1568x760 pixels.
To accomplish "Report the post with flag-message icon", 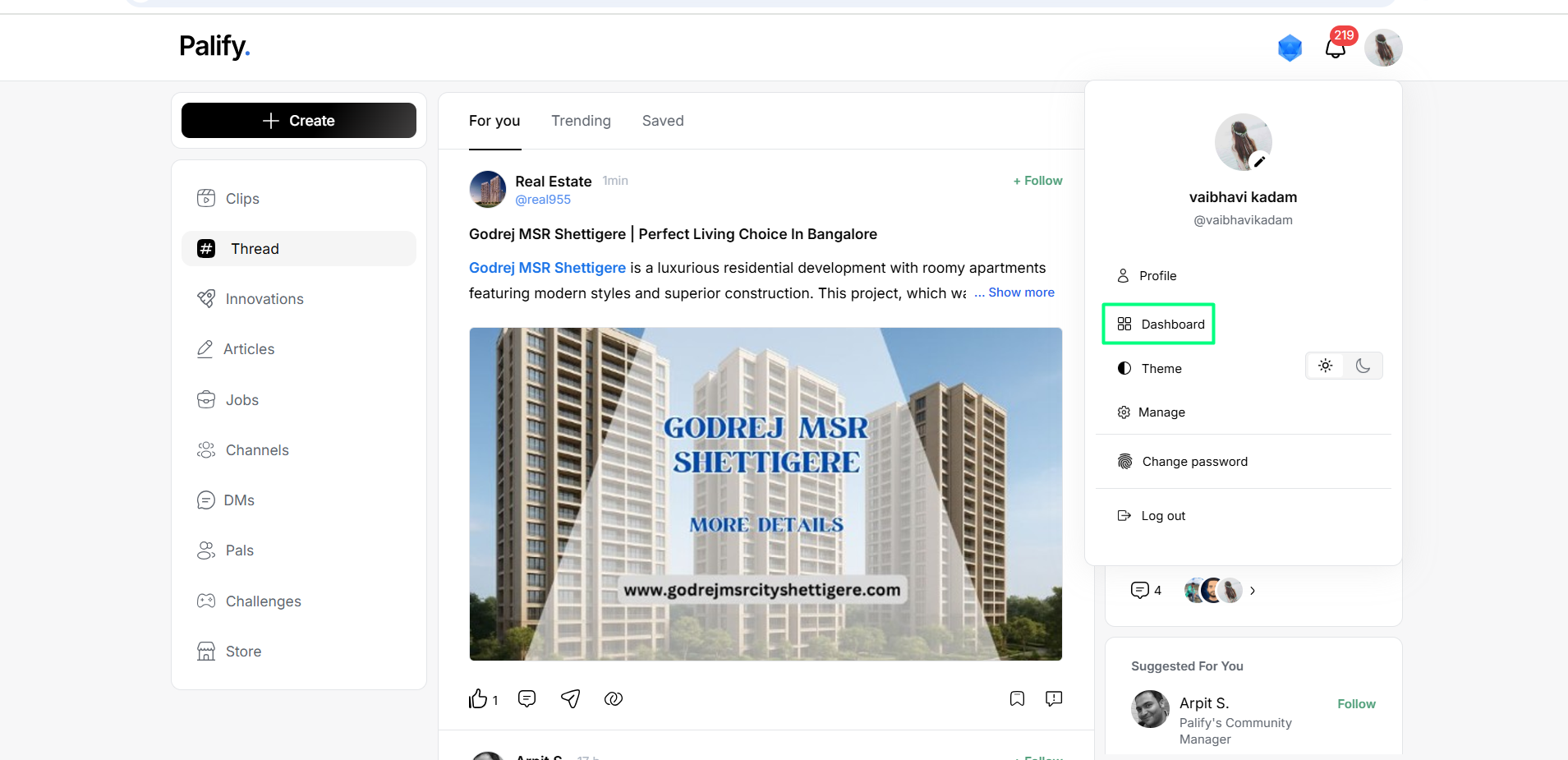I will pyautogui.click(x=1054, y=698).
